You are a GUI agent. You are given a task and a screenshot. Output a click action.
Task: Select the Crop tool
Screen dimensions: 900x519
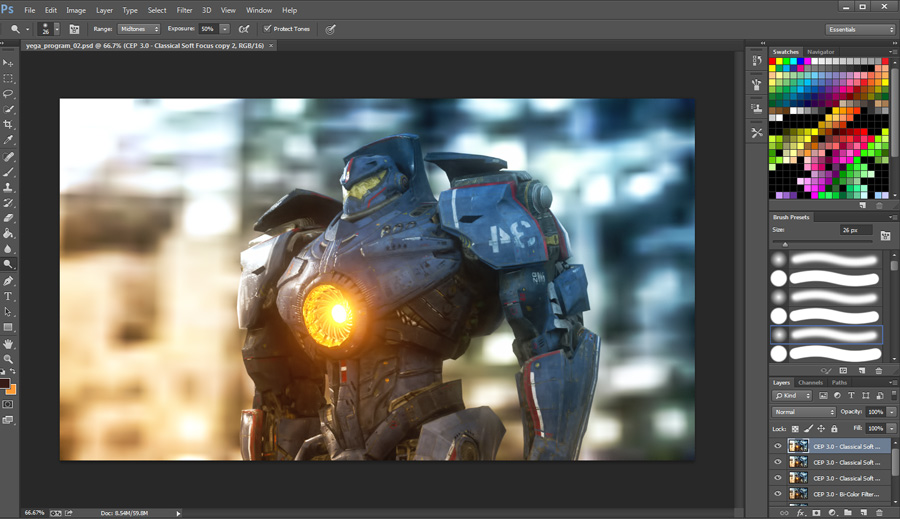click(x=8, y=125)
